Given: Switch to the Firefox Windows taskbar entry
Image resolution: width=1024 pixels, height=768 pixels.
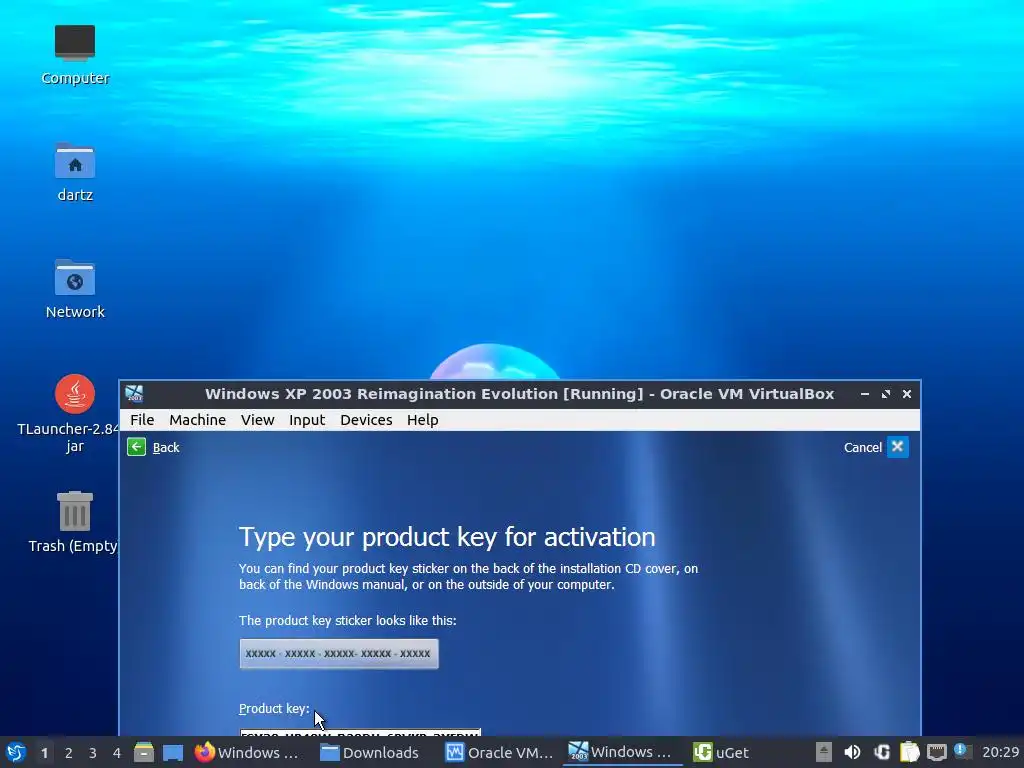Looking at the screenshot, I should click(247, 752).
